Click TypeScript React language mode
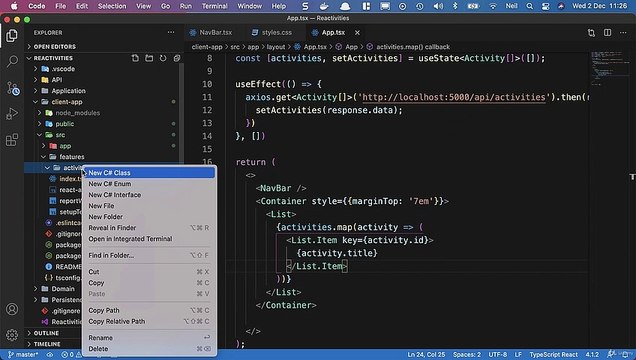Viewport: 636px width, 360px height. coord(553,355)
